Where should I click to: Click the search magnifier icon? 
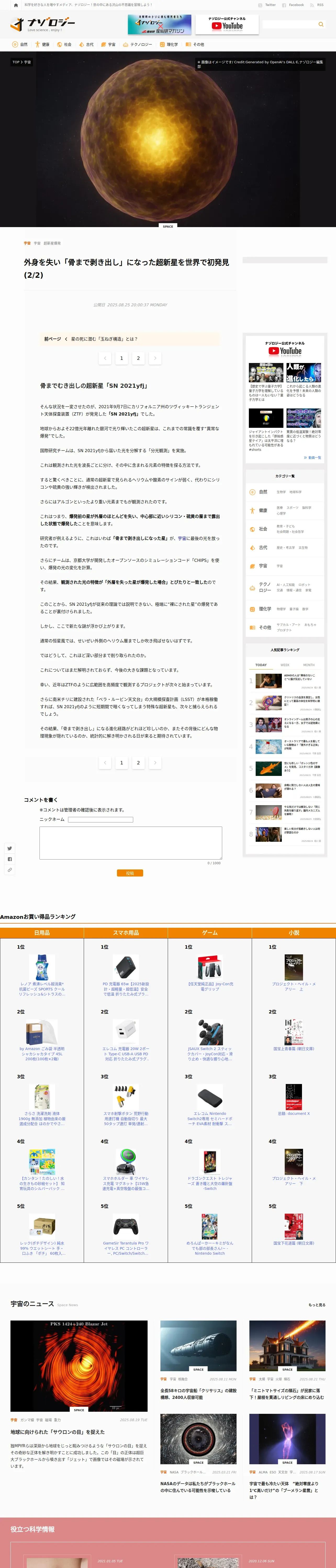[321, 24]
